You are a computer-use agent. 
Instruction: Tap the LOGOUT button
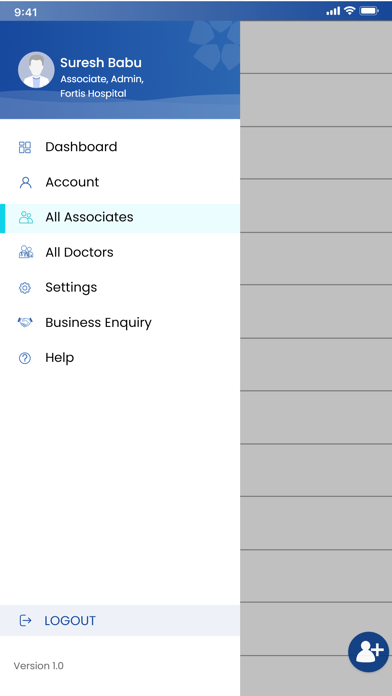120,621
